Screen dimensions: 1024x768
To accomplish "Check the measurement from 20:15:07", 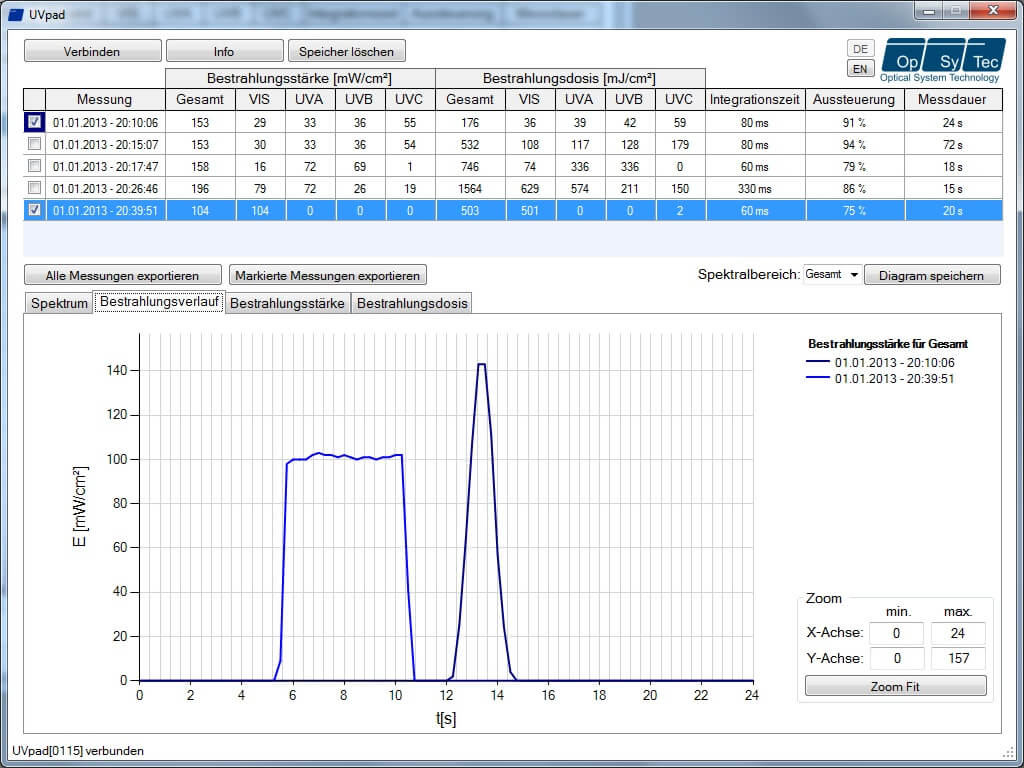I will pos(36,144).
